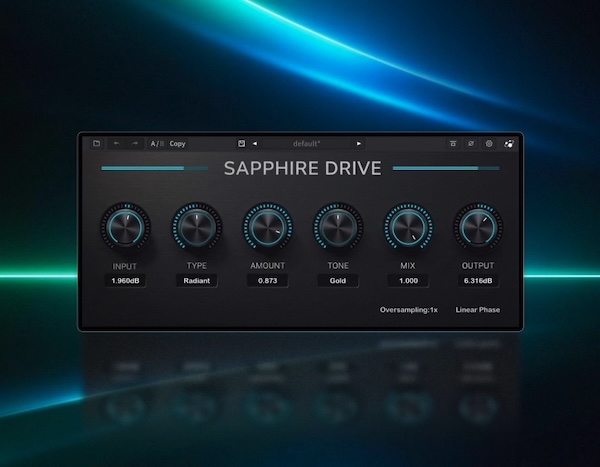Image resolution: width=600 pixels, height=467 pixels.
Task: Click the TYPE label text
Action: pyautogui.click(x=197, y=266)
